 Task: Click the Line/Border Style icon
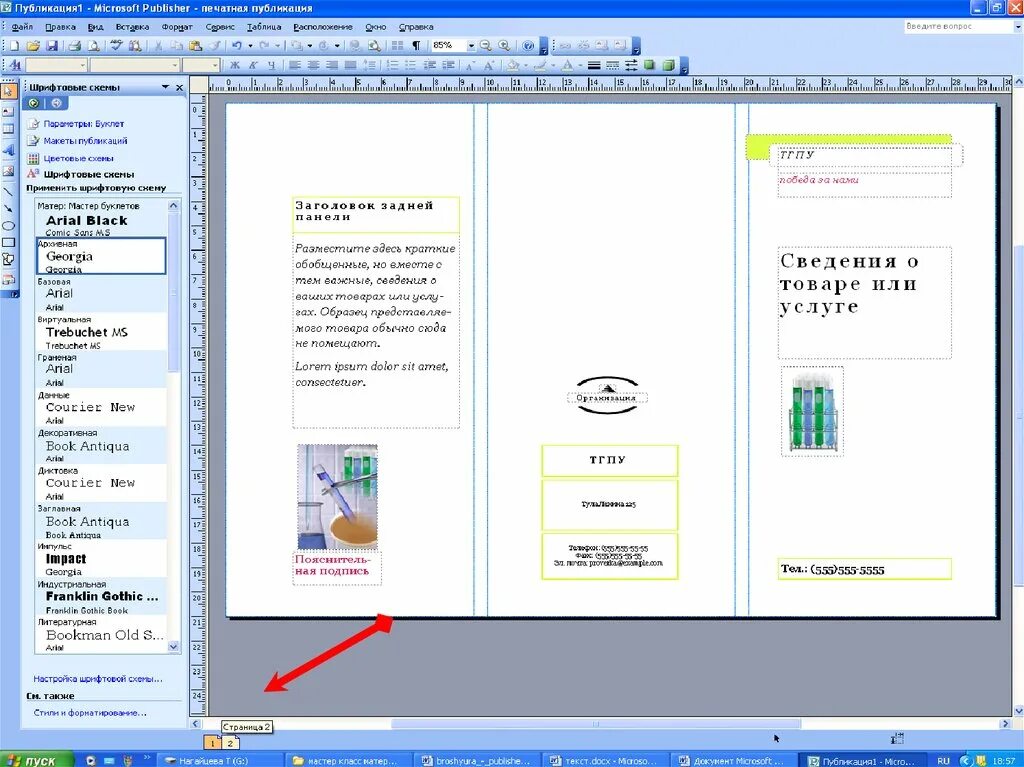594,65
